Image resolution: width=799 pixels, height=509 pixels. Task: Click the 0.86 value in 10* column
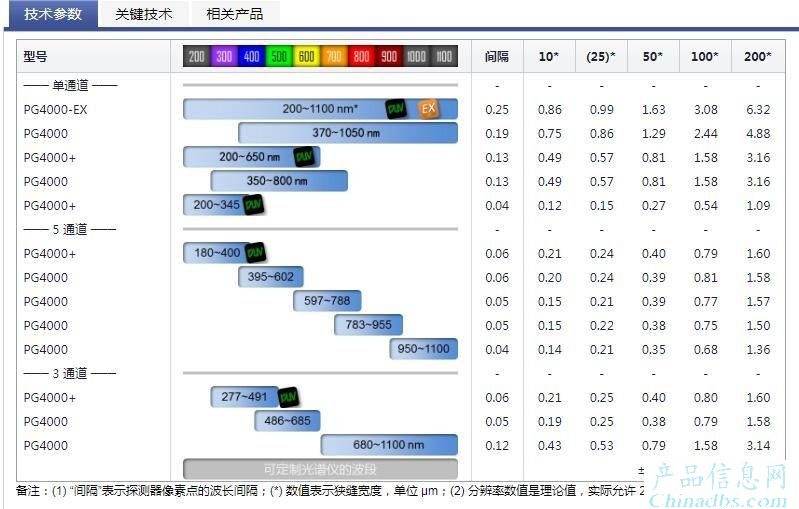(549, 110)
